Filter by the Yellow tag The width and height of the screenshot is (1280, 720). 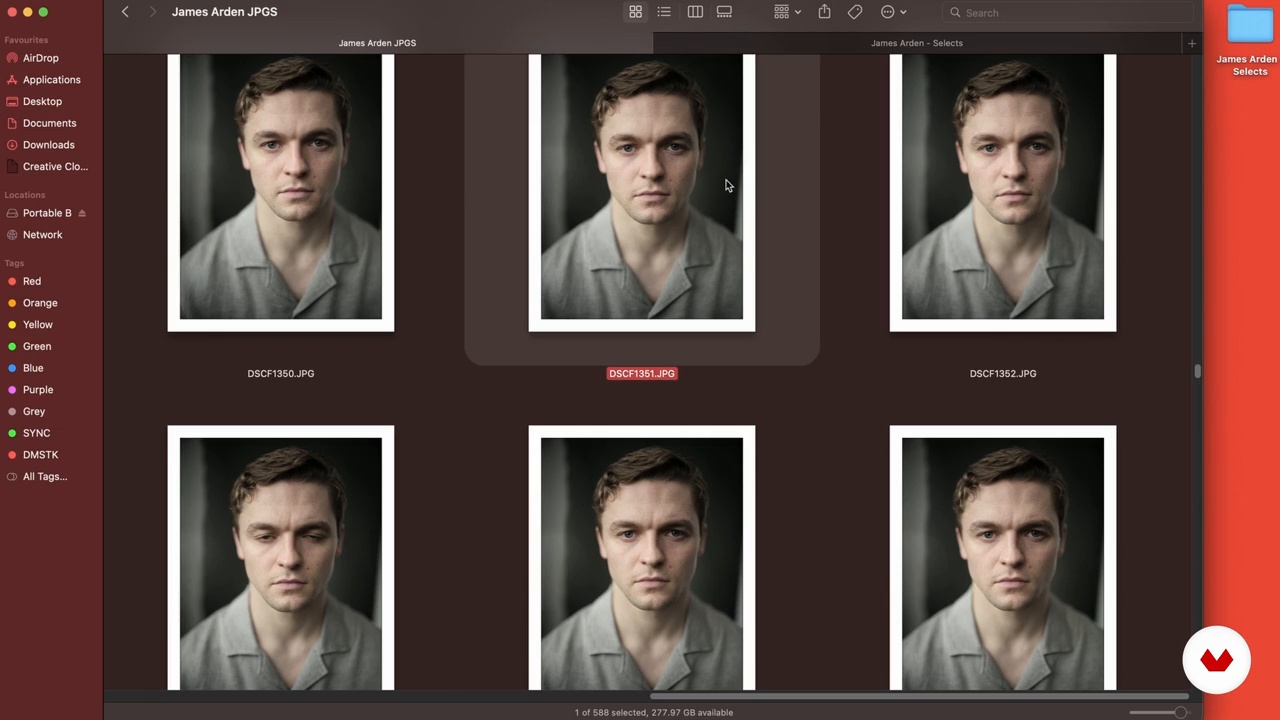[x=38, y=325]
